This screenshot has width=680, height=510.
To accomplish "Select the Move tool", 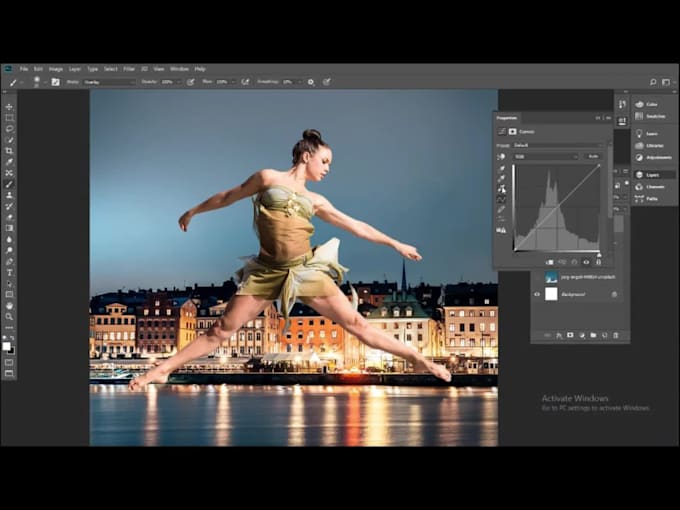I will click(x=9, y=107).
